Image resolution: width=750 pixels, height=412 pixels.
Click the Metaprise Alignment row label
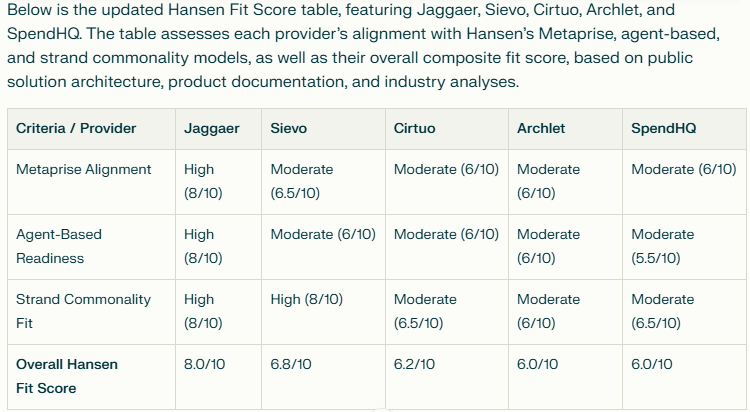click(84, 169)
